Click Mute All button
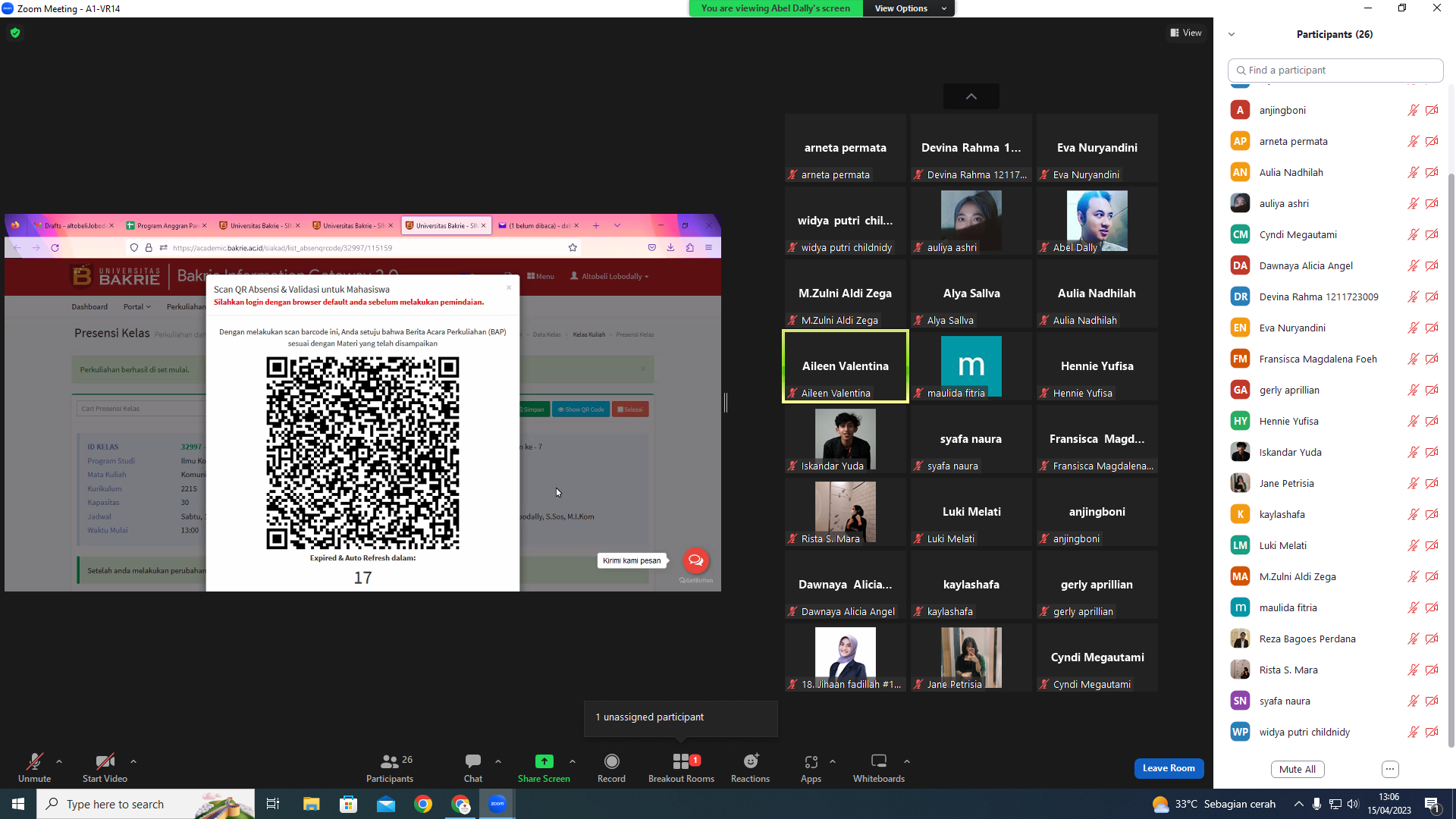 pyautogui.click(x=1298, y=769)
